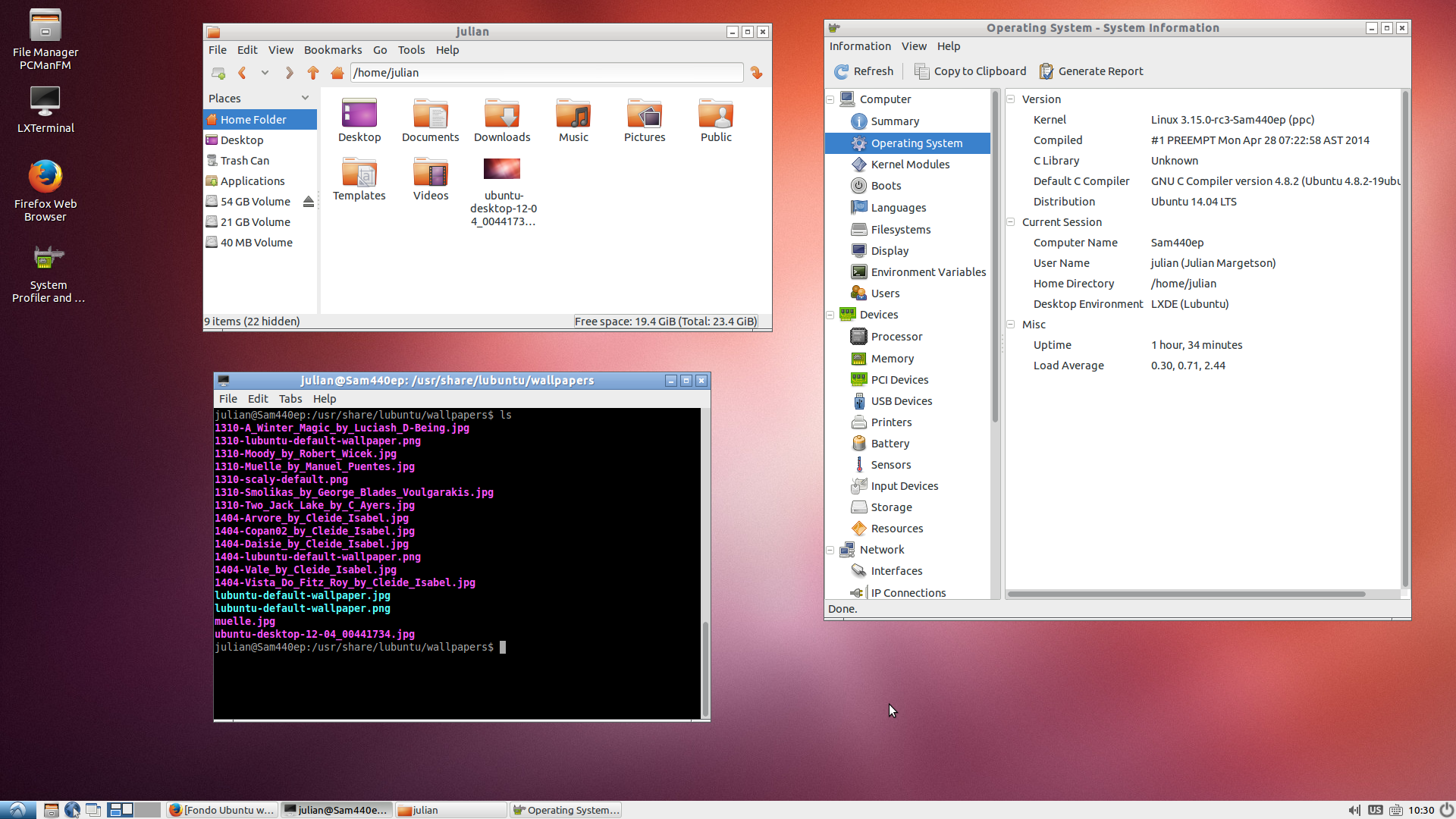The height and width of the screenshot is (819, 1456).
Task: Open the Sensors entry in sidebar
Action: [x=890, y=465]
